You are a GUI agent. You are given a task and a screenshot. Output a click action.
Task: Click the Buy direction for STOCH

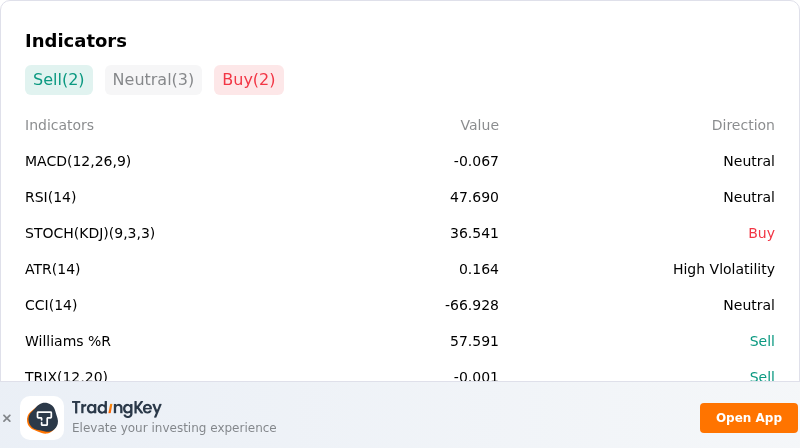point(761,233)
